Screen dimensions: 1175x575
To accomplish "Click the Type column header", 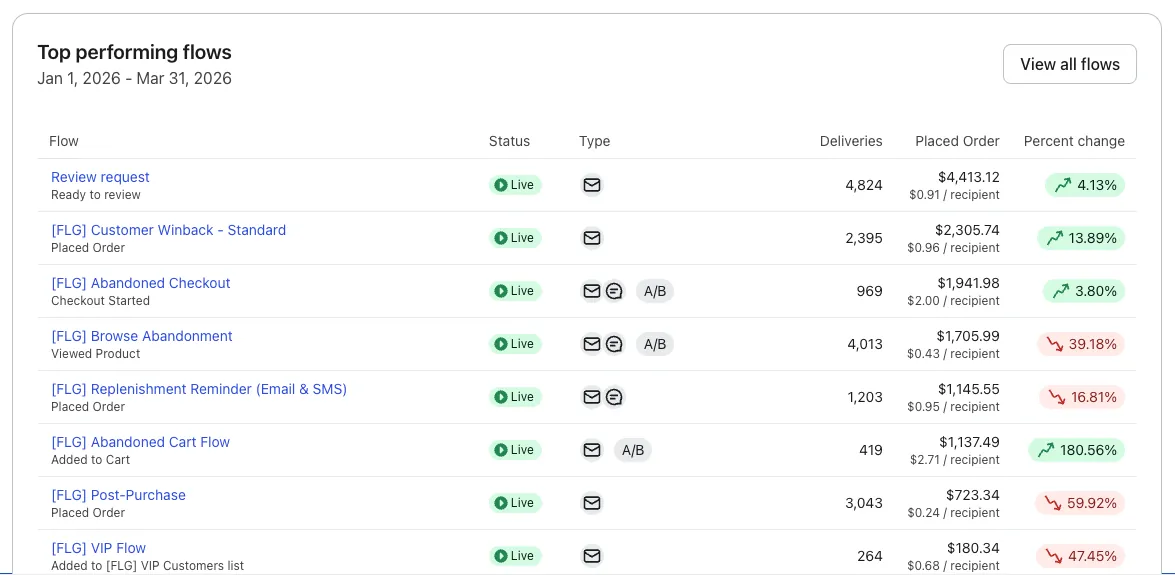I will coord(594,141).
